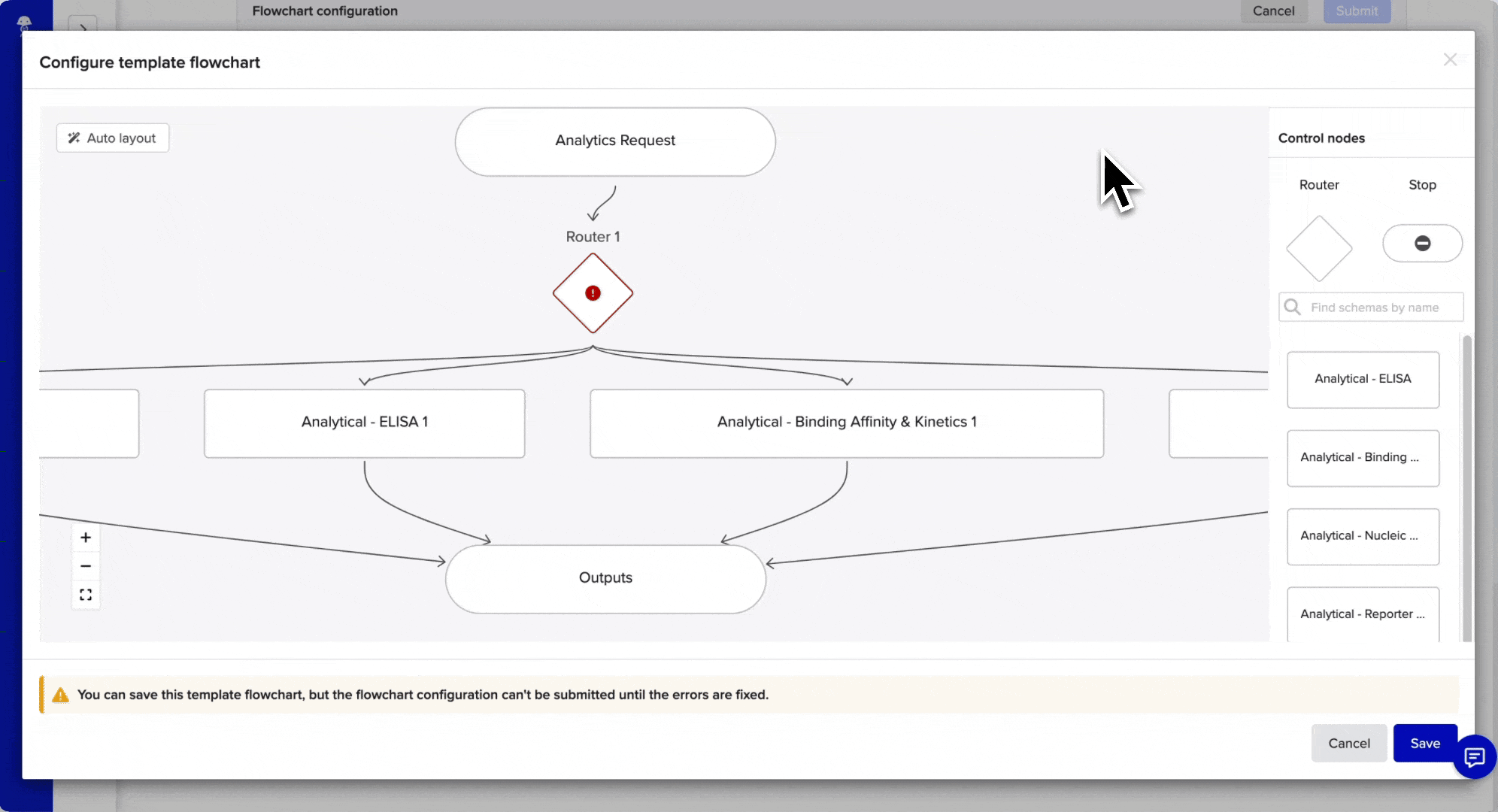Select the Auto layout tool
1498x812 pixels.
[112, 138]
